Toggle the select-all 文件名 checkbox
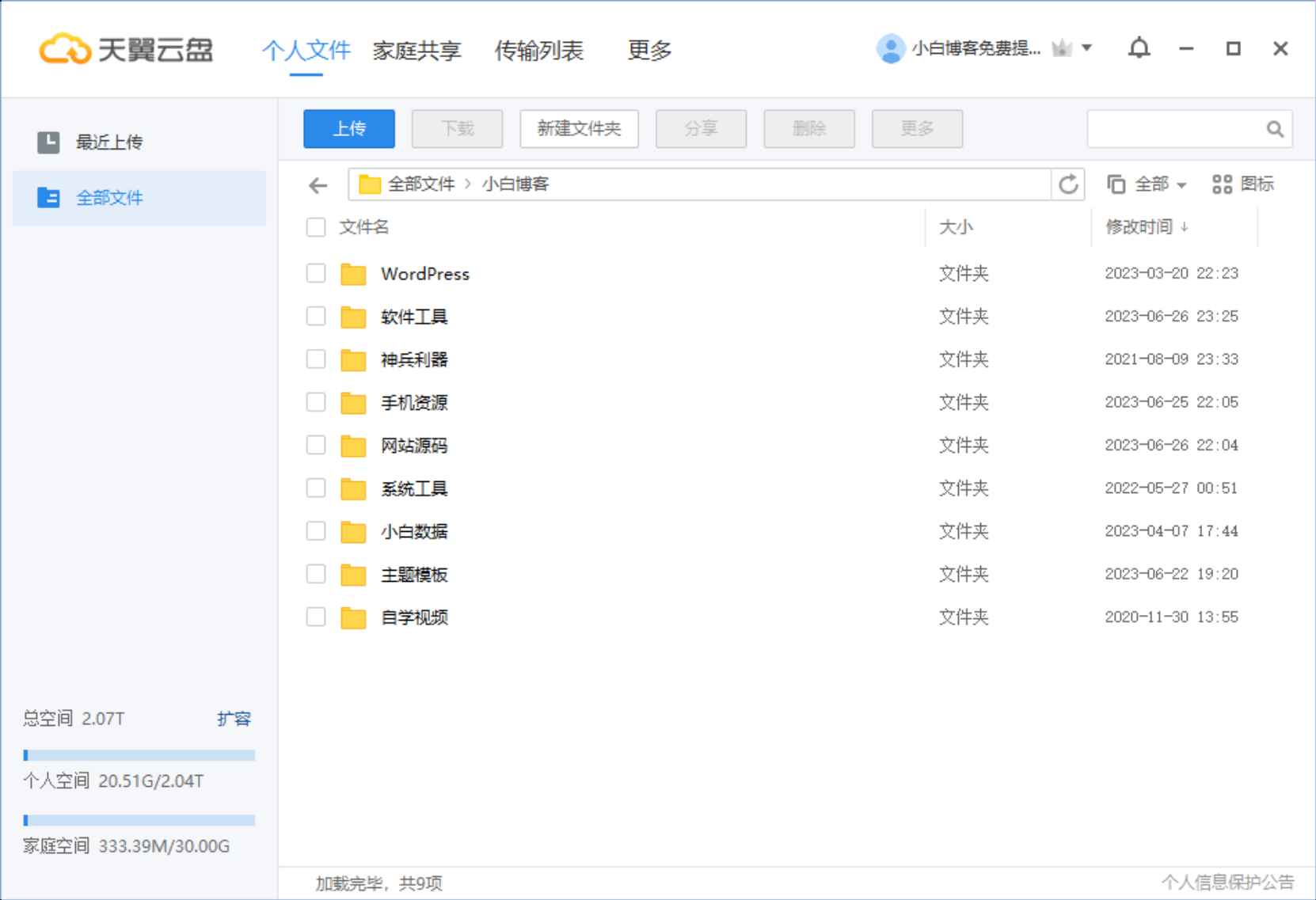Screen dimensions: 1316x900 [316, 227]
